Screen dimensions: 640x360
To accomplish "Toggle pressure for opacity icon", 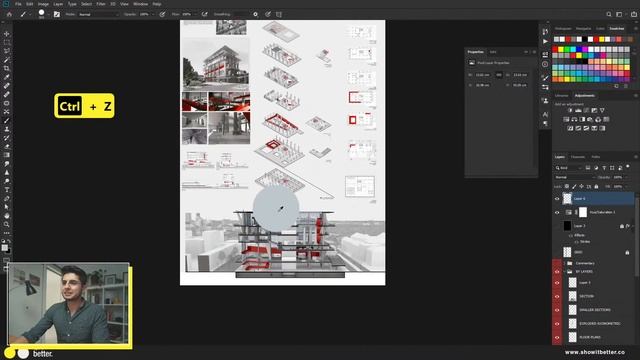I will 162,14.
